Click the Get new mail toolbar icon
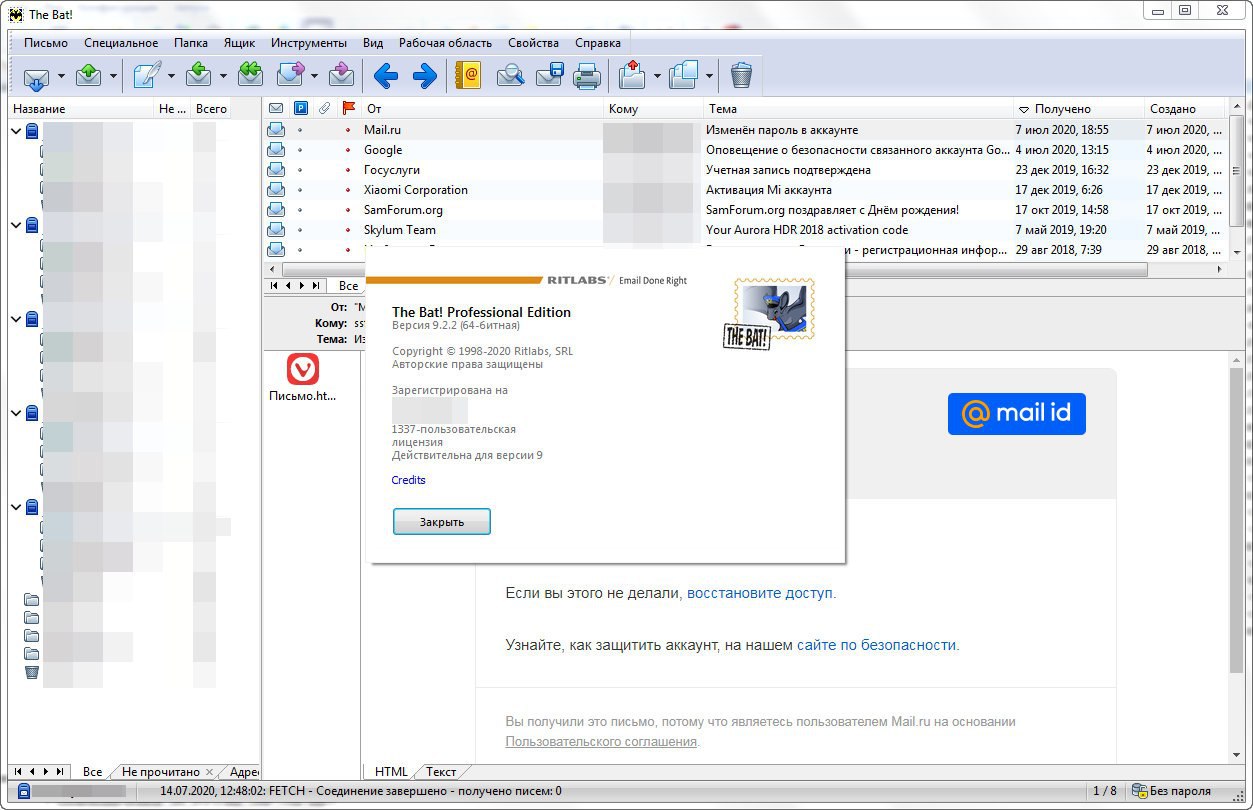Screen dimensions: 1253x810 (36, 76)
